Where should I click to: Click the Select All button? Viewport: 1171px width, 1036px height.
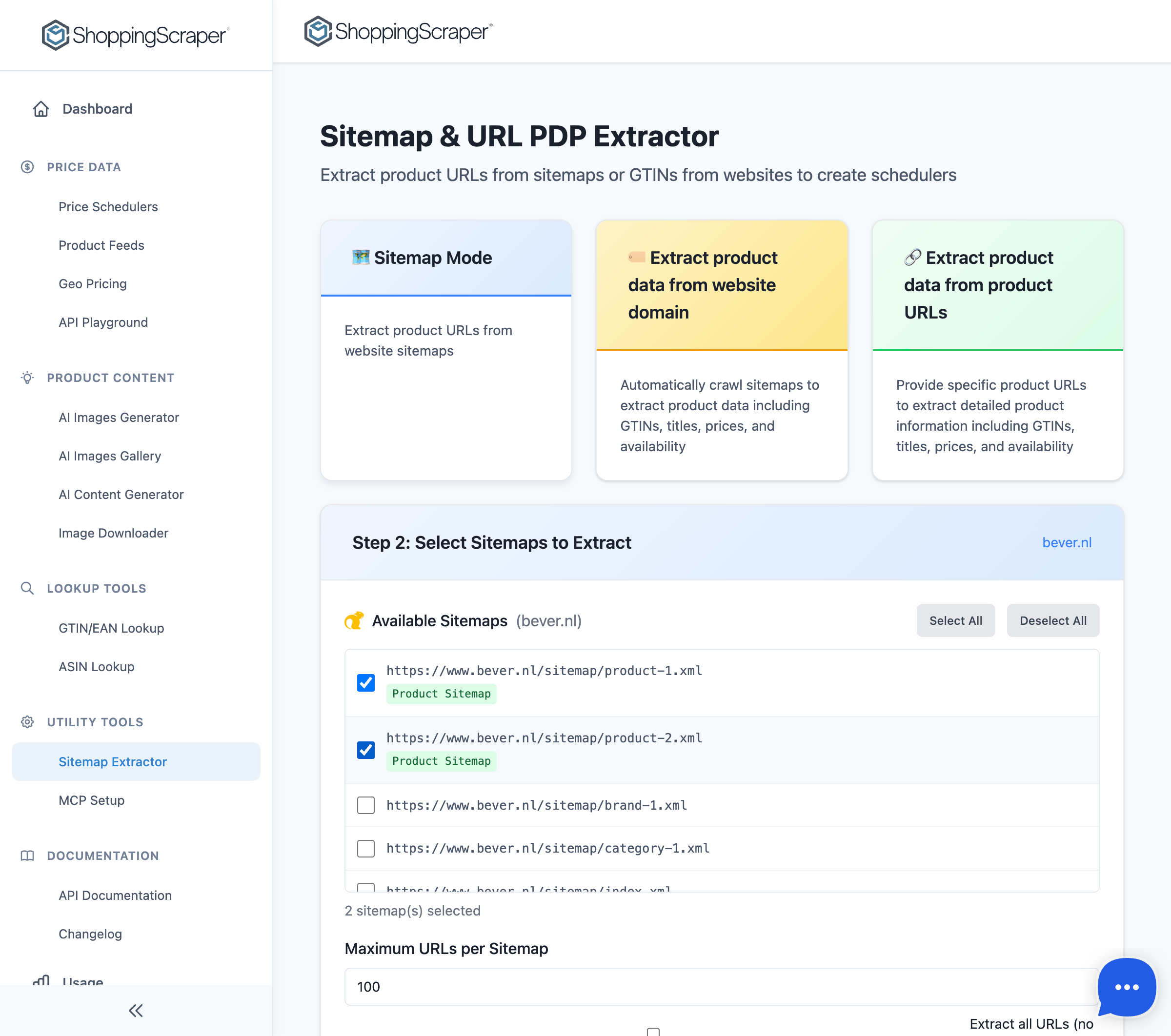955,620
